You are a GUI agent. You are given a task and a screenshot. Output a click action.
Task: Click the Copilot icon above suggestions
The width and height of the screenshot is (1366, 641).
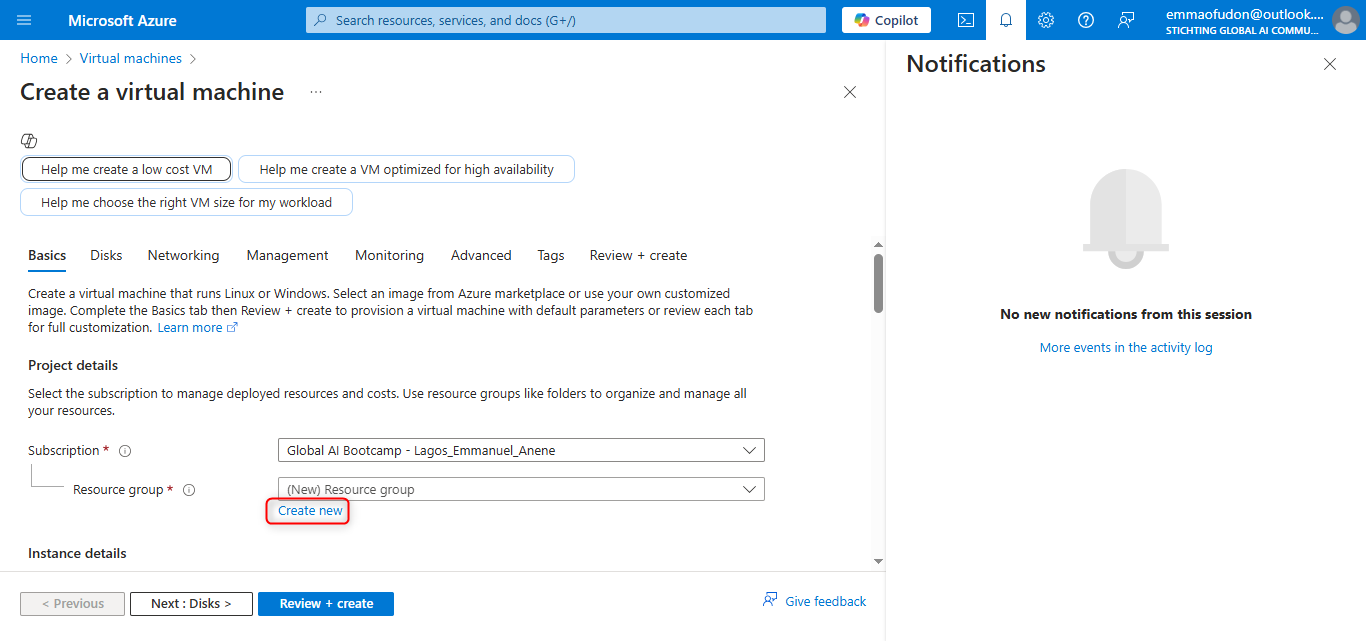(x=29, y=141)
